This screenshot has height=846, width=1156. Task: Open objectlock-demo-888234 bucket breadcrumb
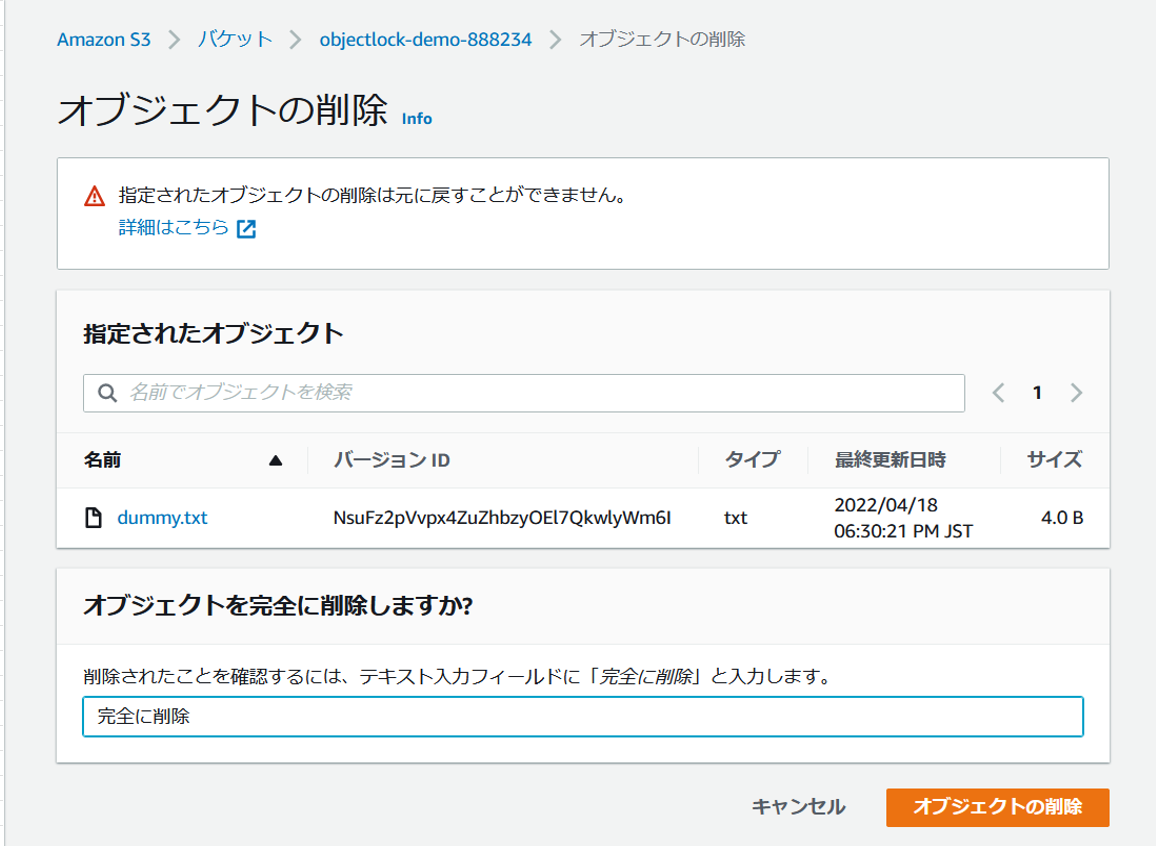(425, 39)
